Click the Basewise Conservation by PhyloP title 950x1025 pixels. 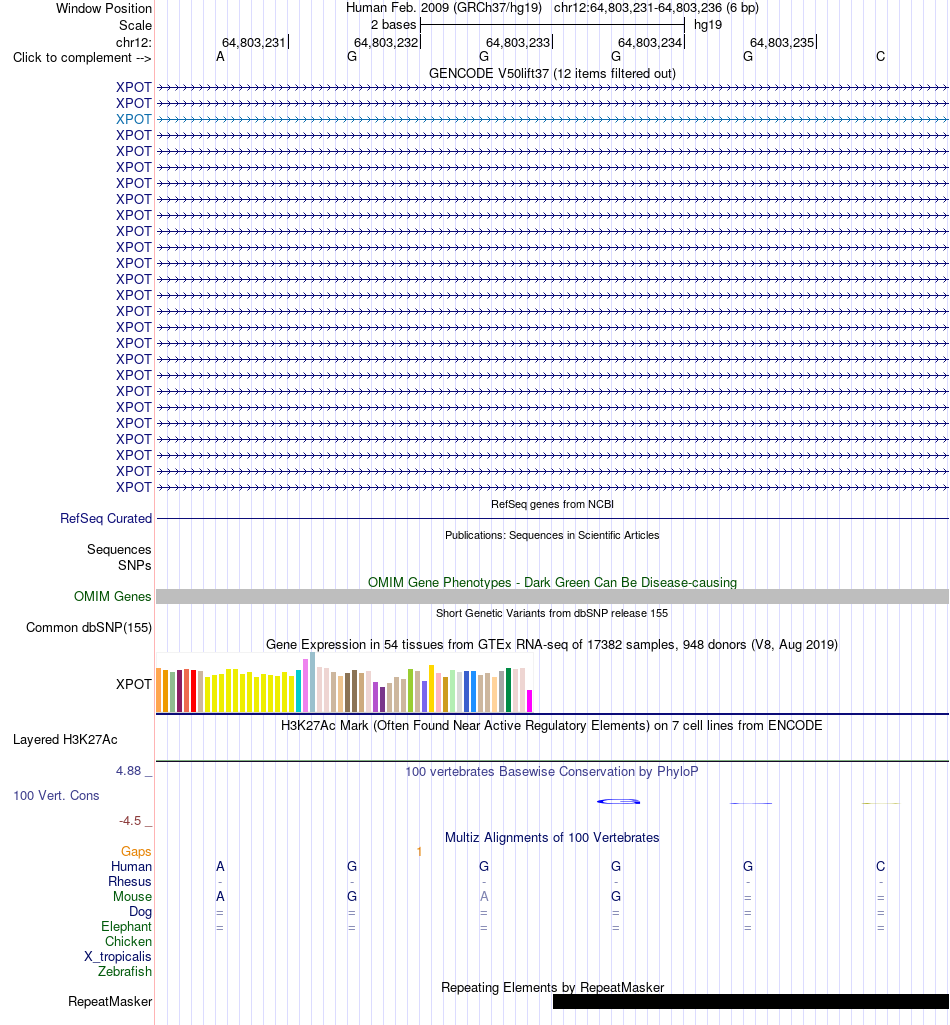pos(552,771)
